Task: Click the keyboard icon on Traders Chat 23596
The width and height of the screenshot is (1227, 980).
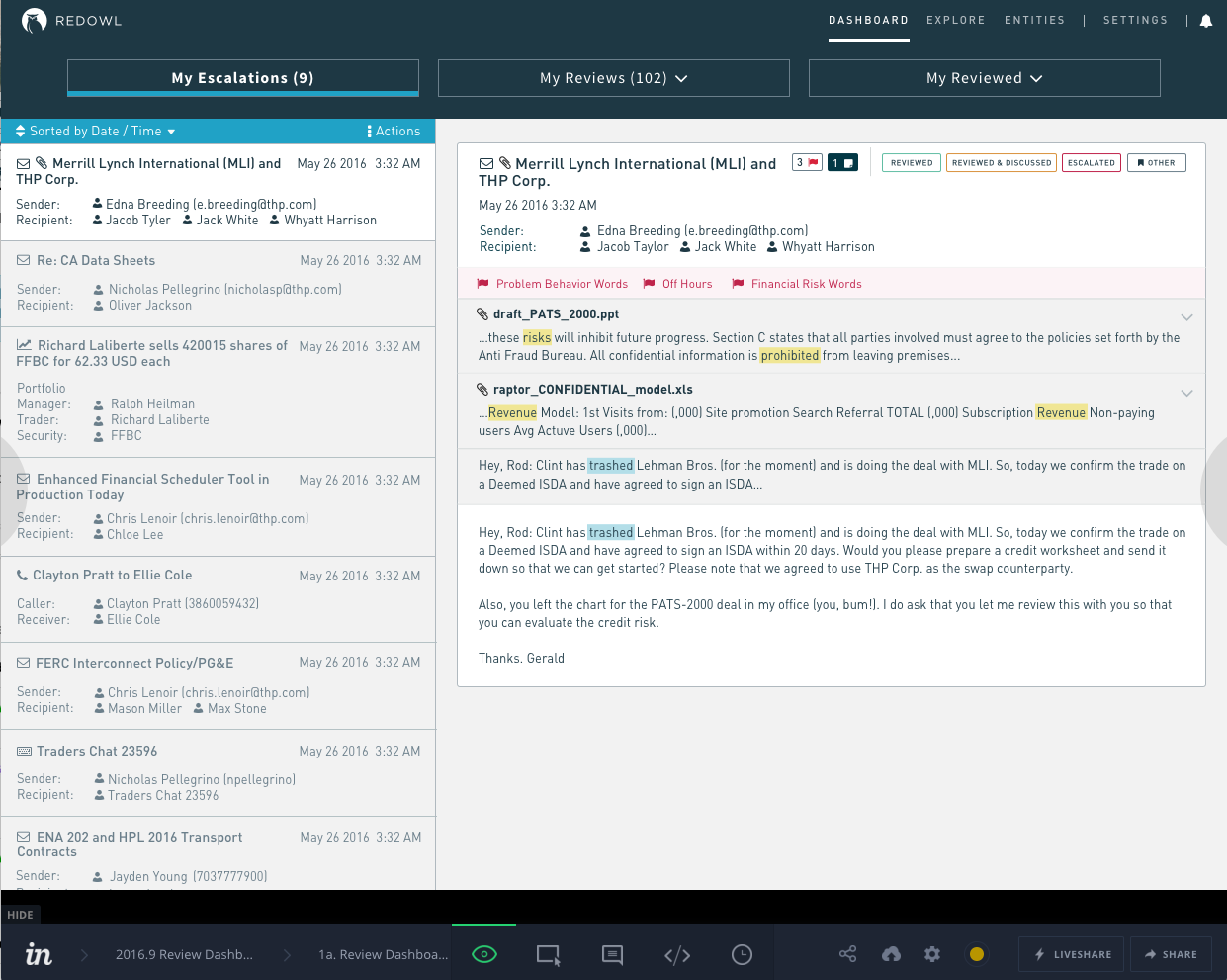Action: [24, 751]
